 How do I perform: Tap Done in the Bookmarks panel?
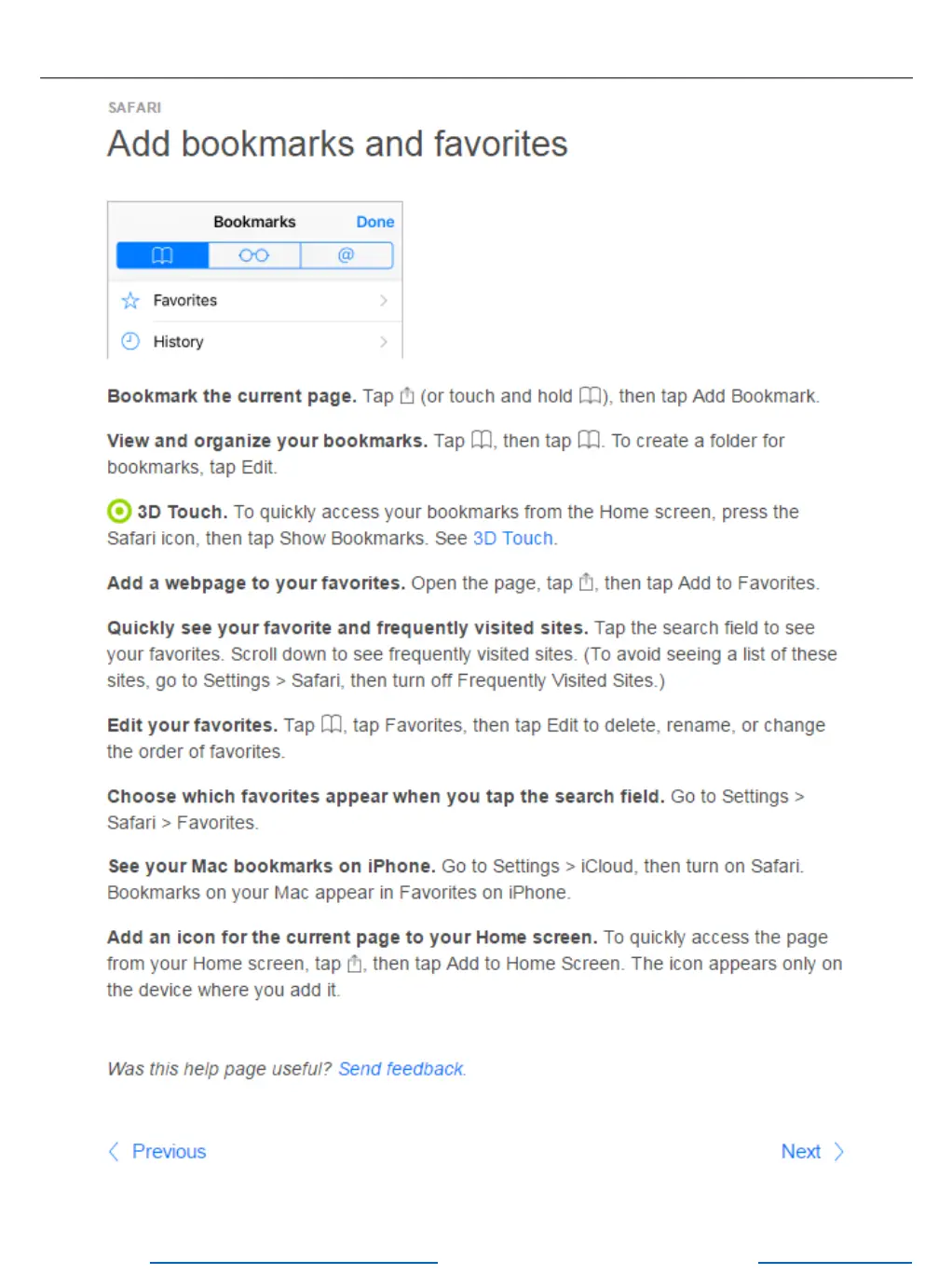tap(375, 222)
